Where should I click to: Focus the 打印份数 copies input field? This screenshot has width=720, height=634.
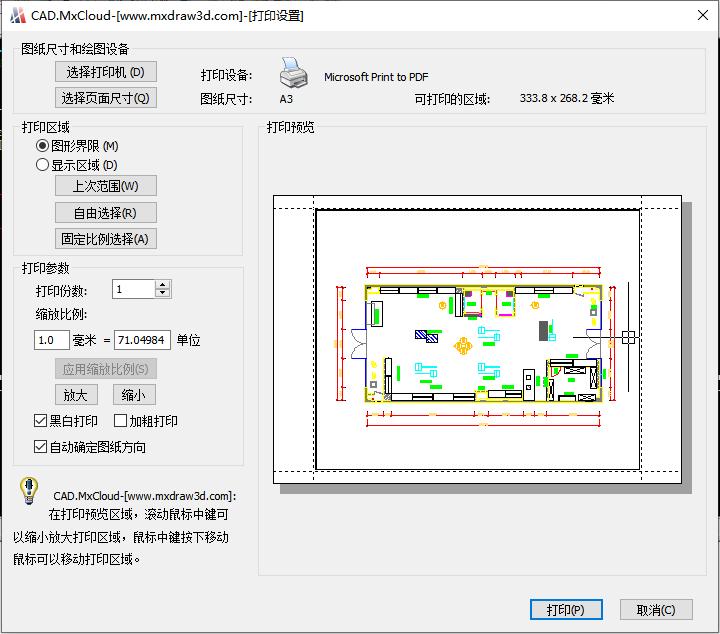(133, 289)
